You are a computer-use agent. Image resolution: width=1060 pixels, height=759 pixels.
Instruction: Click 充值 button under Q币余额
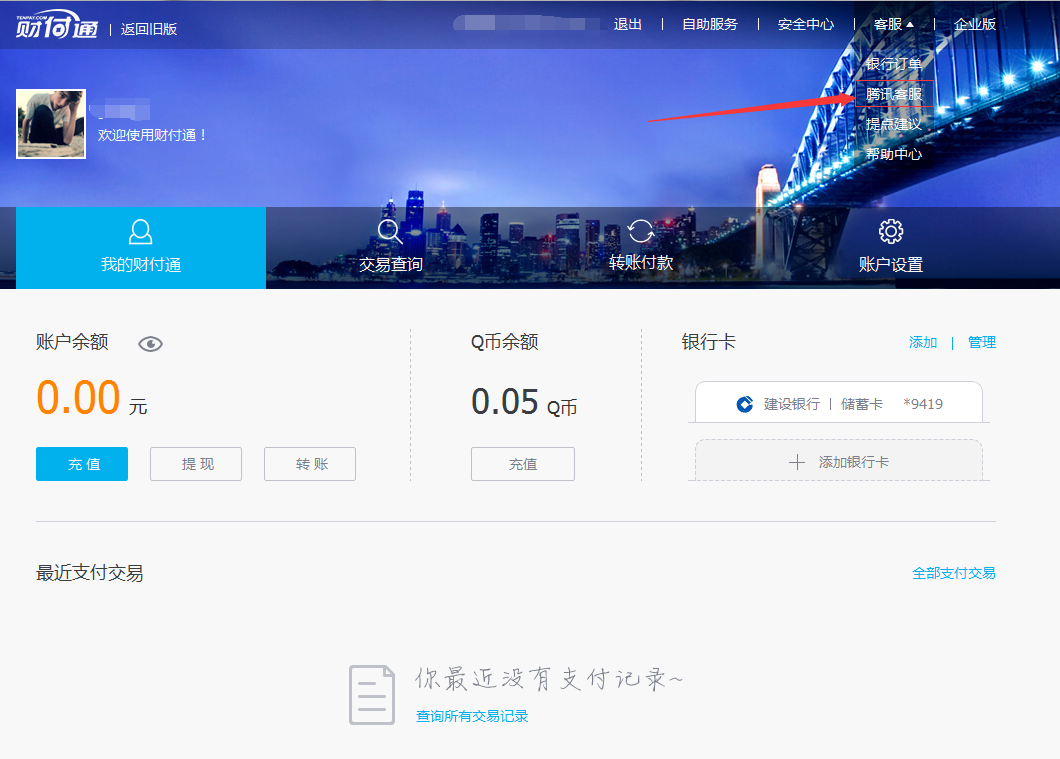click(x=523, y=464)
